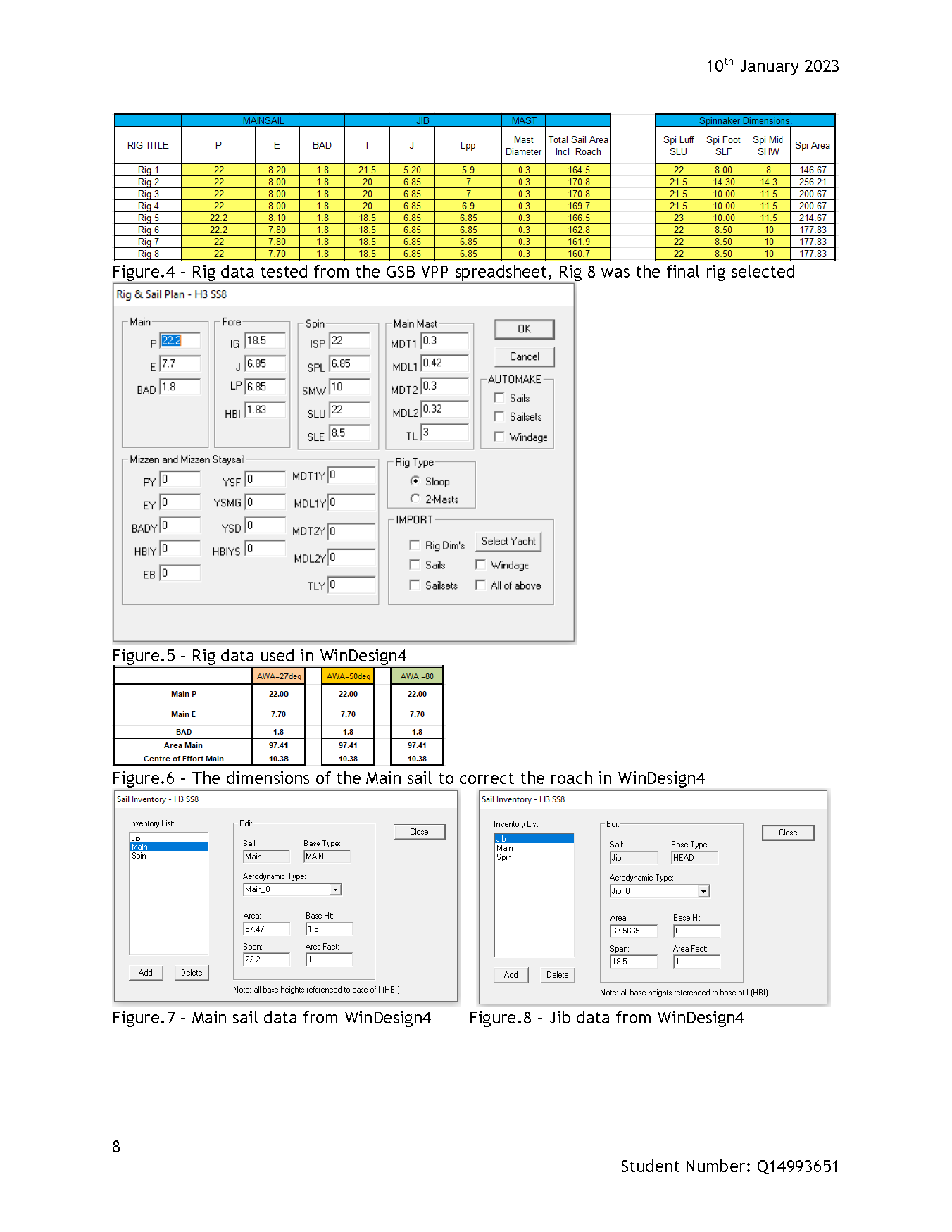Viewport: 952px width, 1232px height.
Task: Tick the IMPORT Sails checkbox
Action: click(415, 565)
